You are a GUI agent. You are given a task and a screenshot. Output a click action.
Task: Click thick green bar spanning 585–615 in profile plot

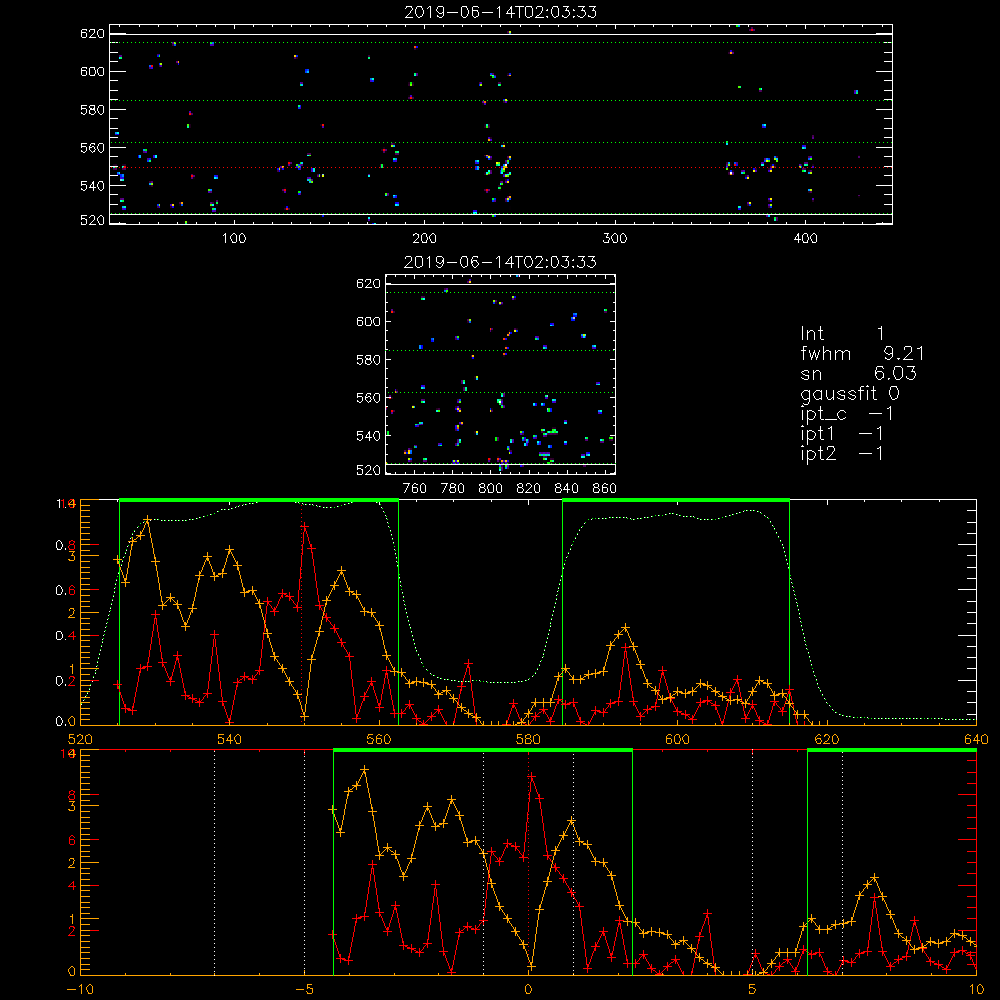click(x=676, y=501)
